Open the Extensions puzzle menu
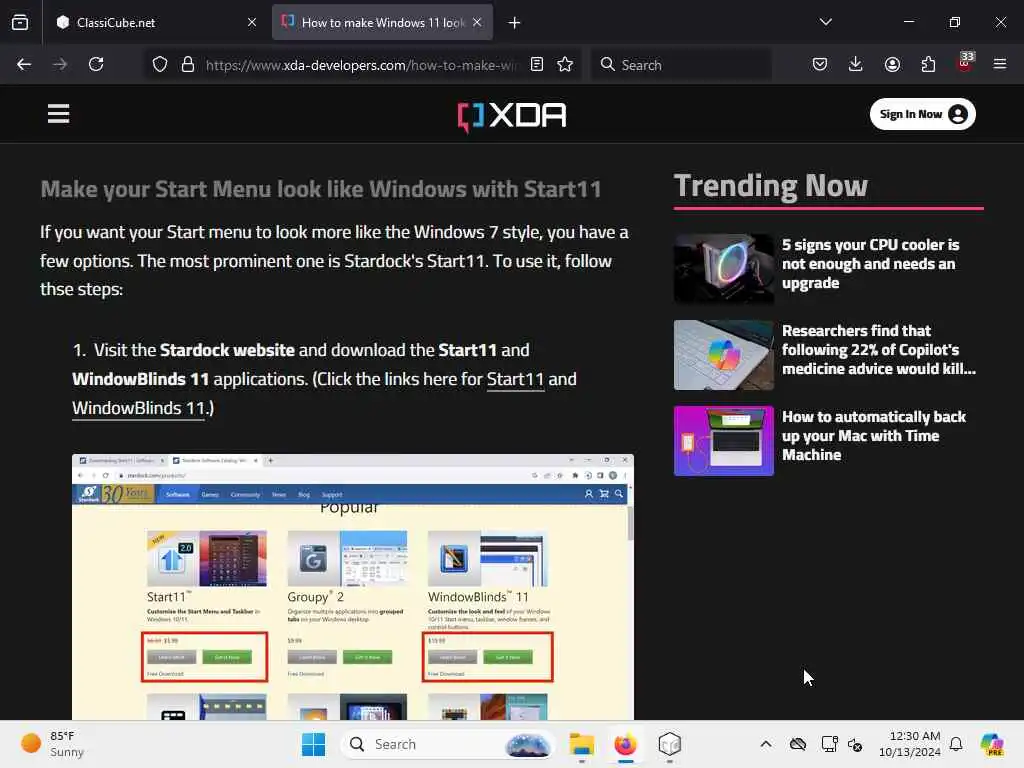The height and width of the screenshot is (768, 1024). click(928, 64)
